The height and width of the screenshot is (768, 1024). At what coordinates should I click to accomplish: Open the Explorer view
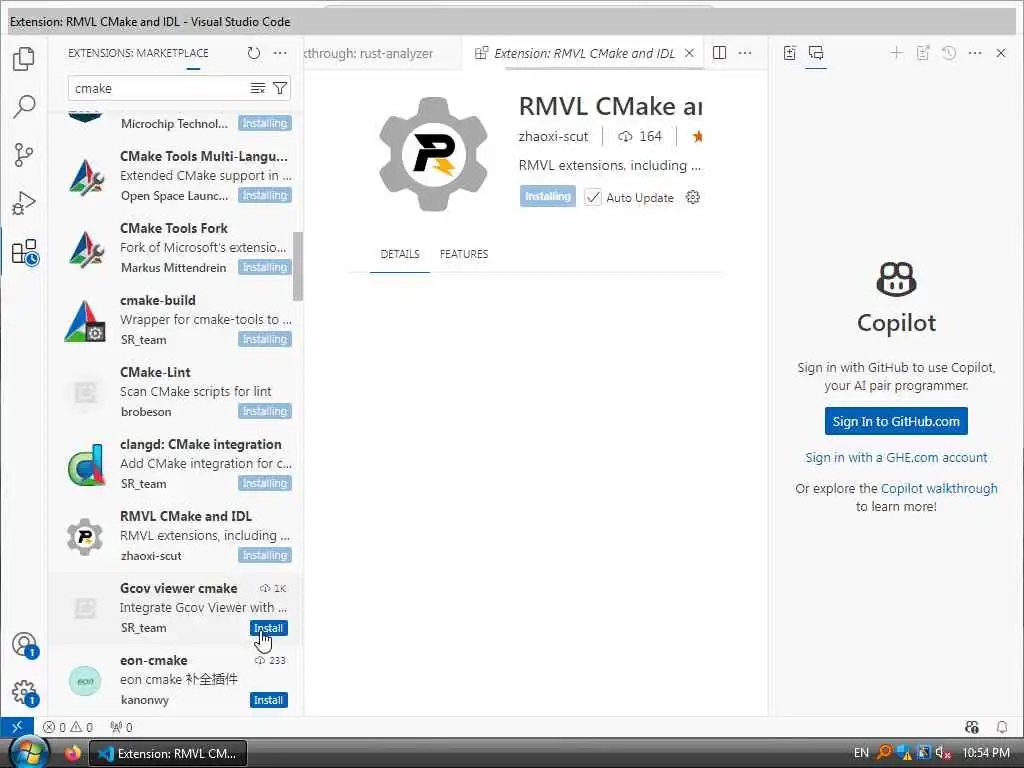point(24,59)
